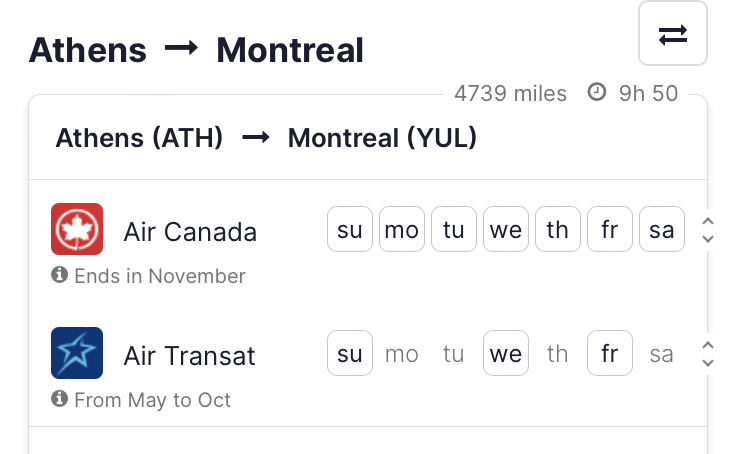This screenshot has width=736, height=454.
Task: Click info icon beside Ends in November
Action: tap(60, 275)
